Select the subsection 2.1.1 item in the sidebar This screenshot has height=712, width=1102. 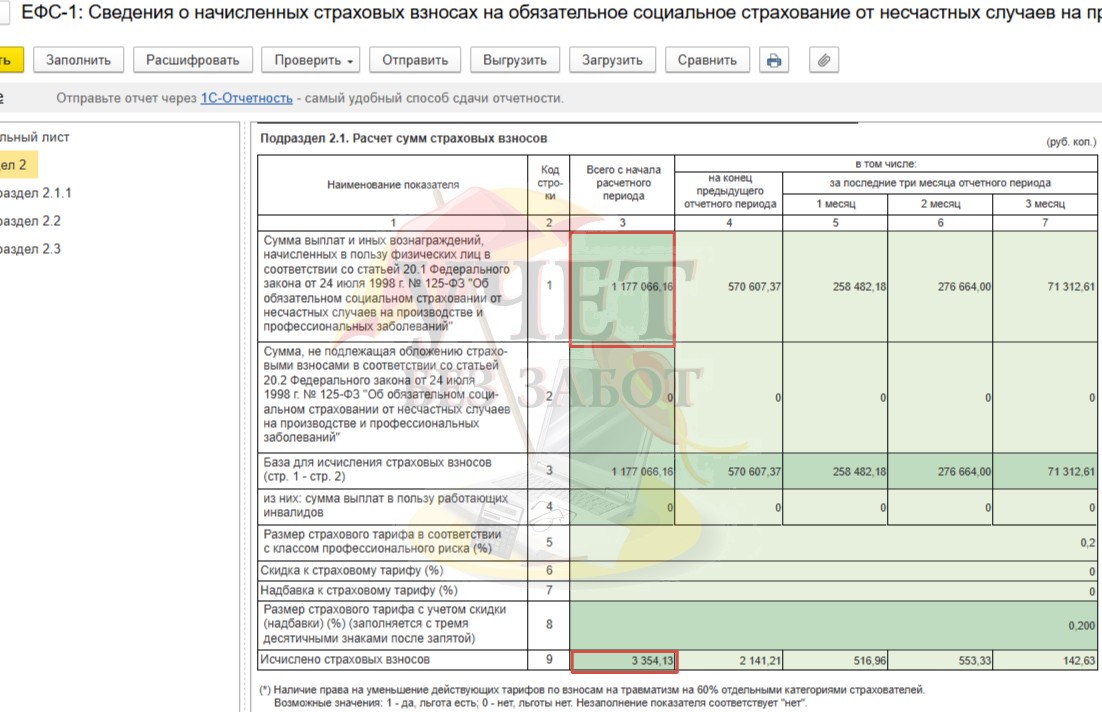pyautogui.click(x=35, y=193)
